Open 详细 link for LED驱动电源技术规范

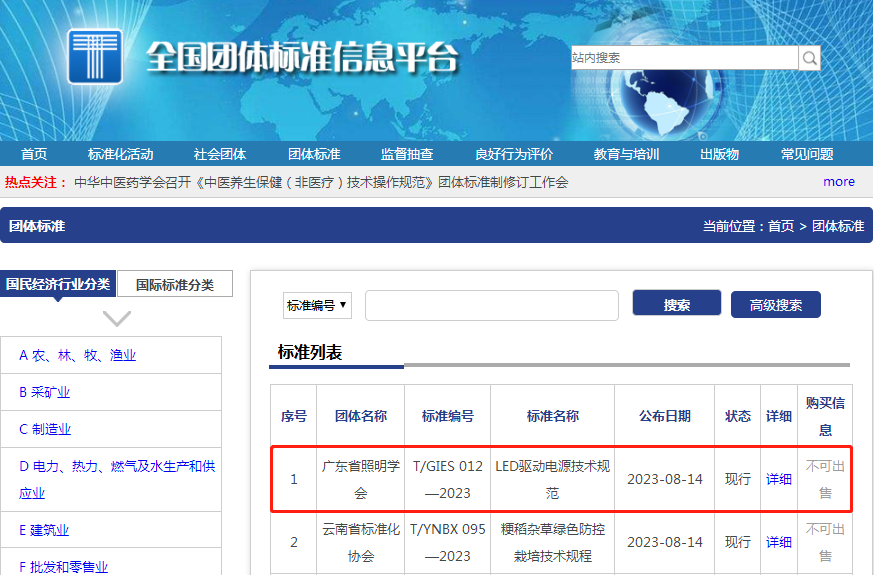tap(778, 479)
